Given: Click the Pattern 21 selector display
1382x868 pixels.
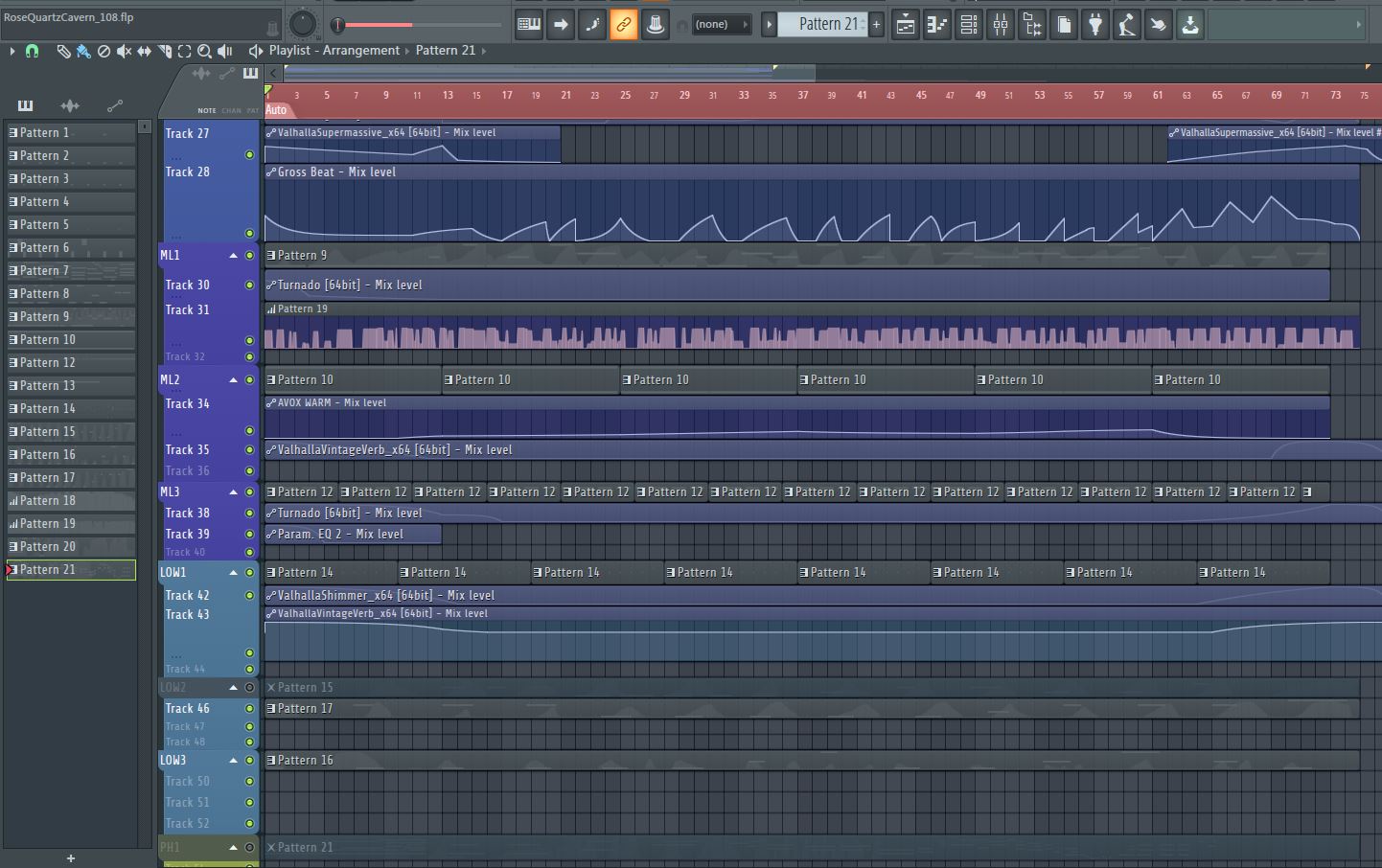Looking at the screenshot, I should (x=821, y=25).
